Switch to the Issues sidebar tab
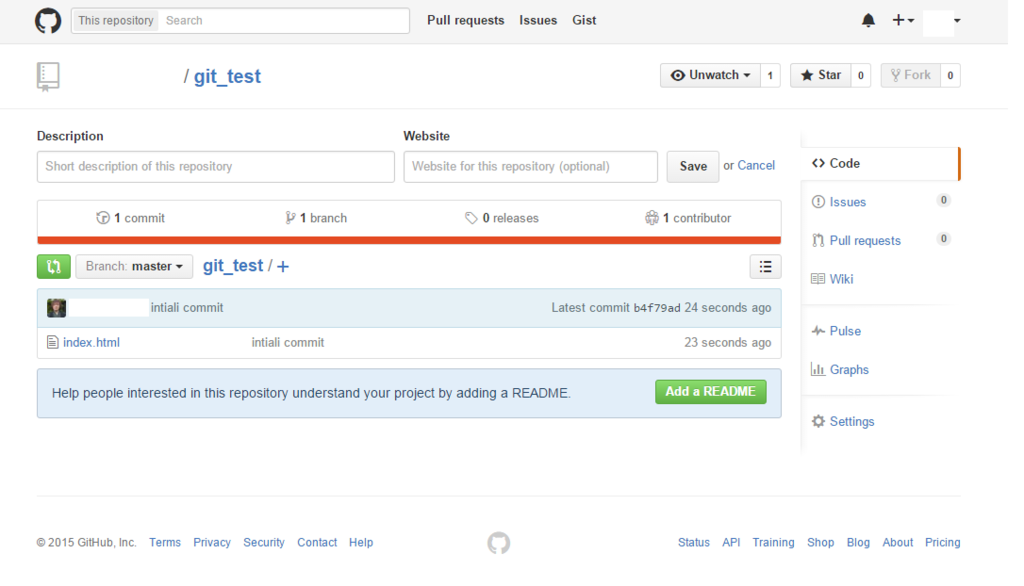The height and width of the screenshot is (586, 1024). [847, 202]
